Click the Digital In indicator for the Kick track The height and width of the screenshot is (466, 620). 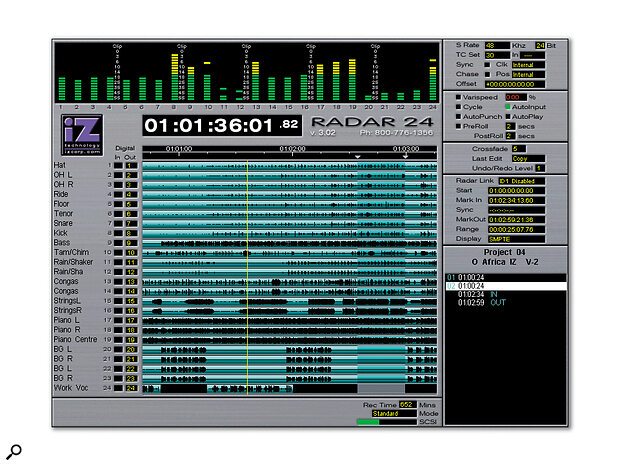118,232
